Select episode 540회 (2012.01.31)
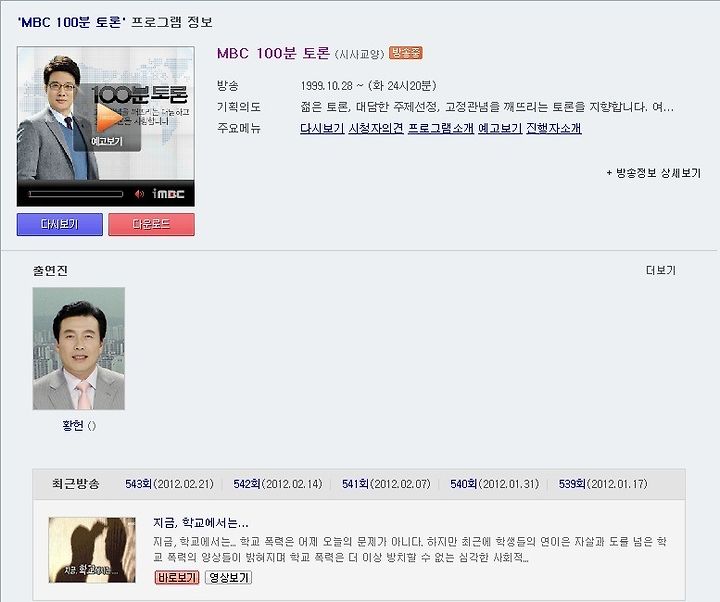Viewport: 720px width, 602px height. point(495,484)
